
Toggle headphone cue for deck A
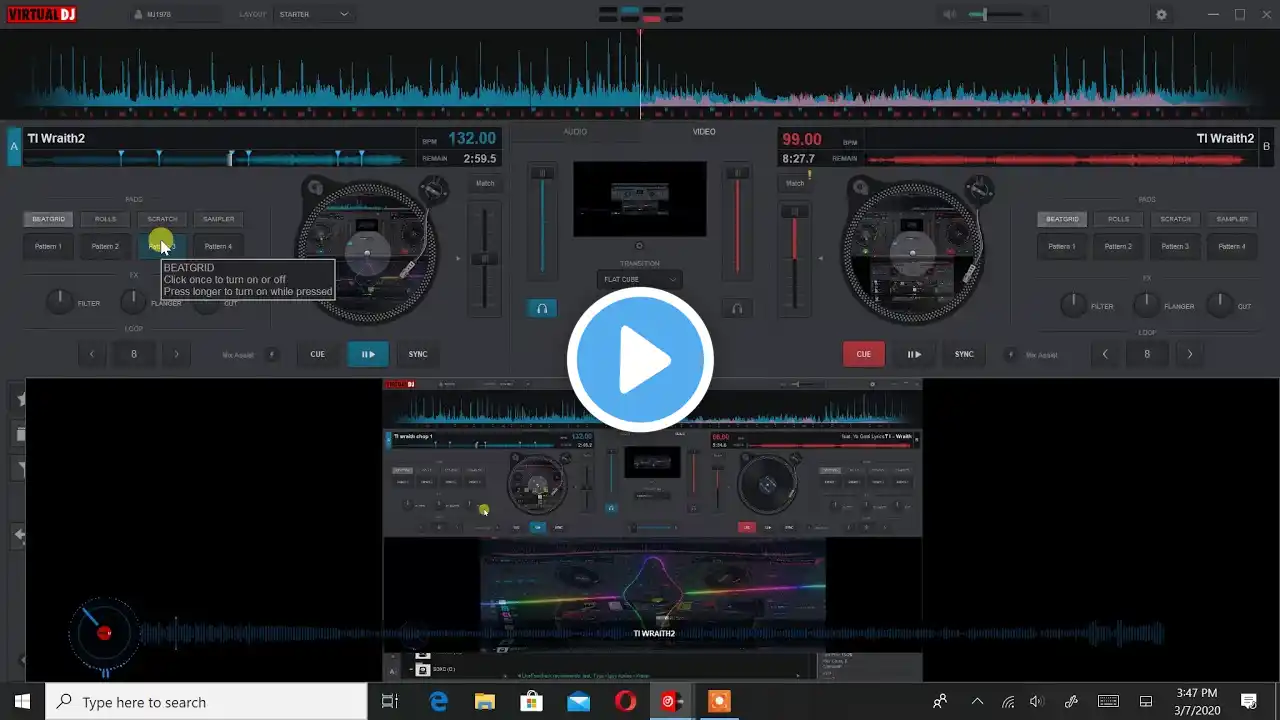[542, 309]
